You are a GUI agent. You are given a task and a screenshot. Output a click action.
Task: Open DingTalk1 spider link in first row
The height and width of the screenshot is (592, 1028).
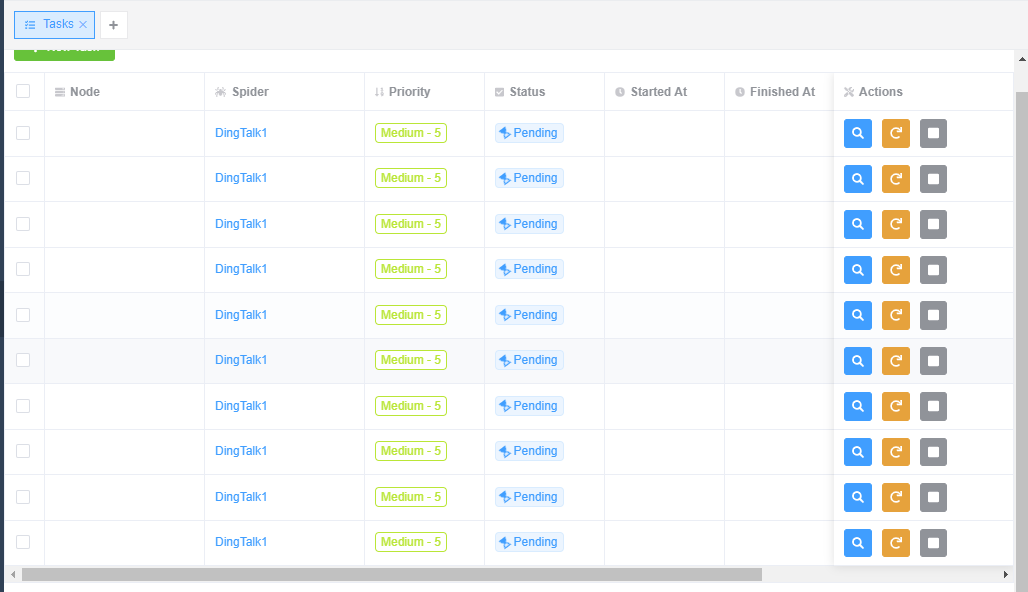coord(241,133)
